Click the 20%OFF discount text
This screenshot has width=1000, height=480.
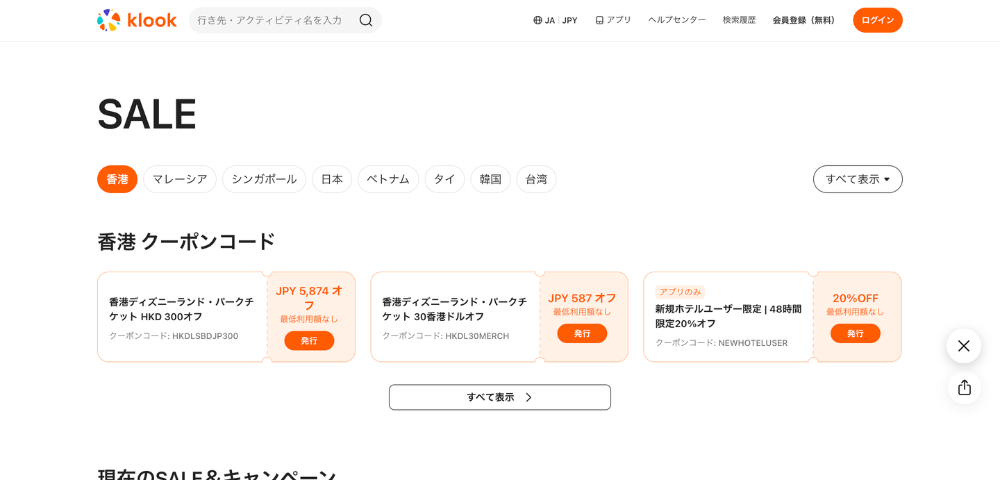tap(855, 298)
